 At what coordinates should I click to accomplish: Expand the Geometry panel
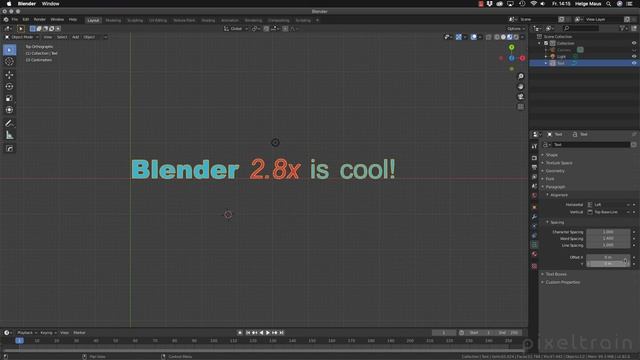click(555, 171)
